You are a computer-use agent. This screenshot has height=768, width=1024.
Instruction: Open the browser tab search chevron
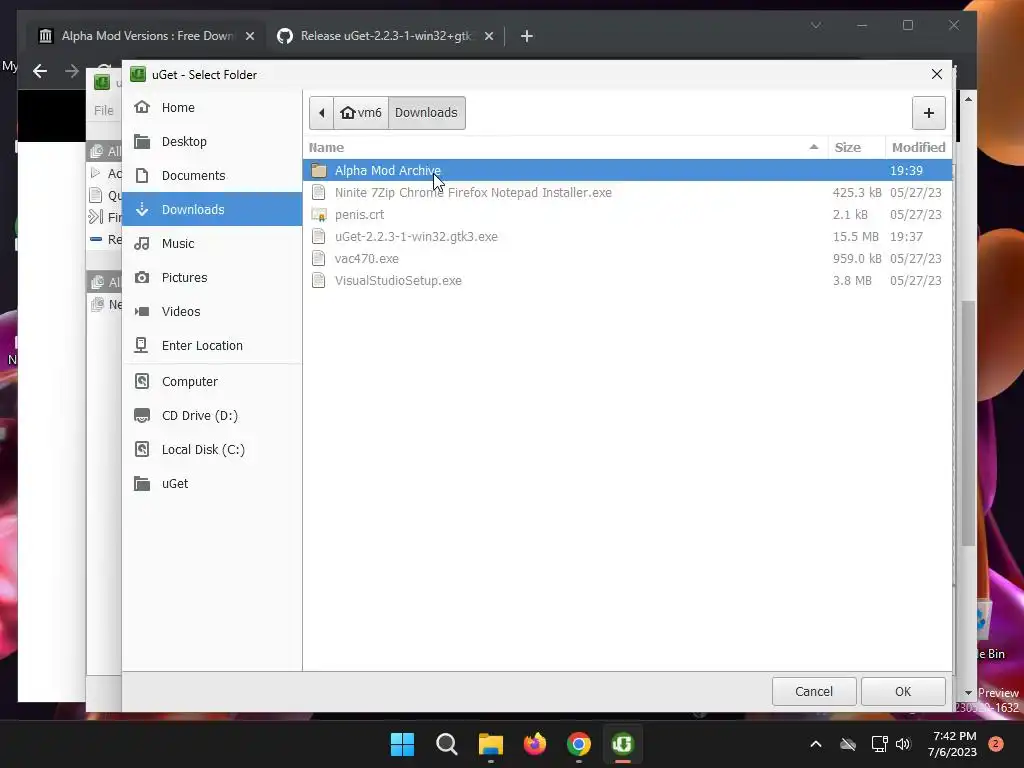[x=816, y=25]
